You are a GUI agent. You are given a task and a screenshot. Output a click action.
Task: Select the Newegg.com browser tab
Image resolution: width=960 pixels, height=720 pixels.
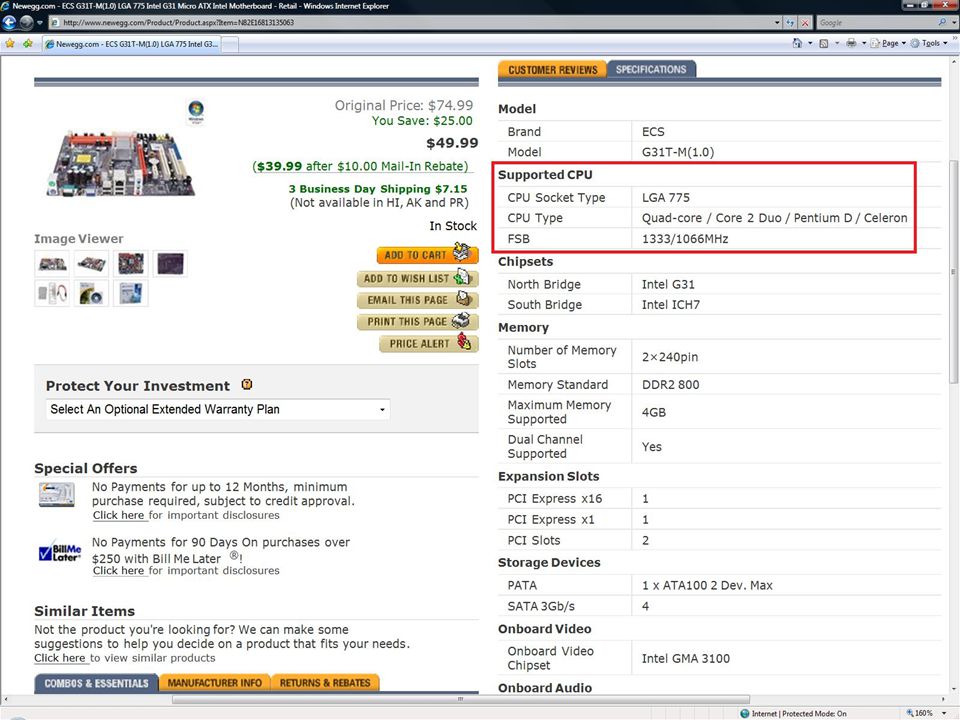pyautogui.click(x=131, y=44)
